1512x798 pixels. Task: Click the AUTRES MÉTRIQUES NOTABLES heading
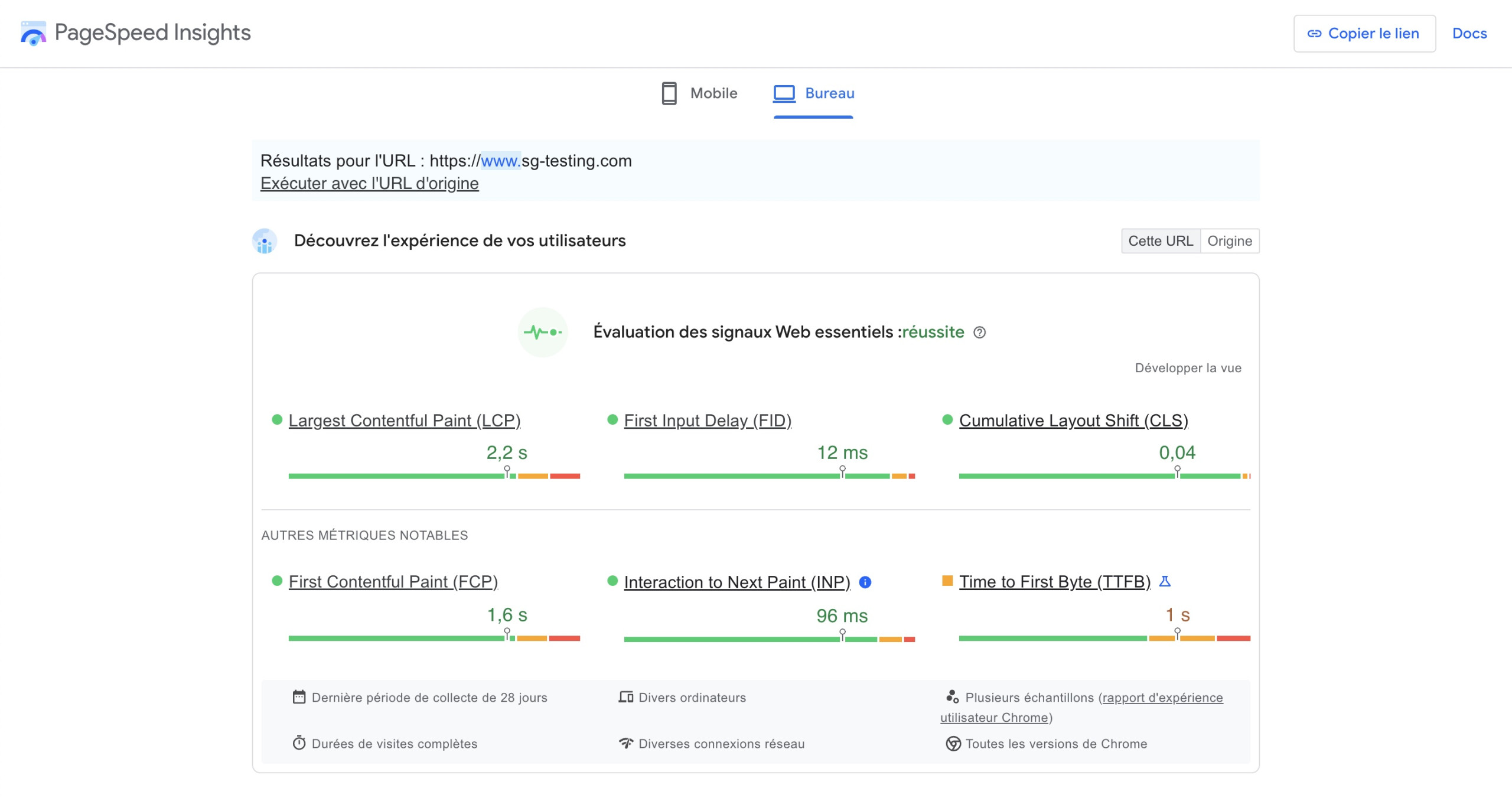pos(364,535)
